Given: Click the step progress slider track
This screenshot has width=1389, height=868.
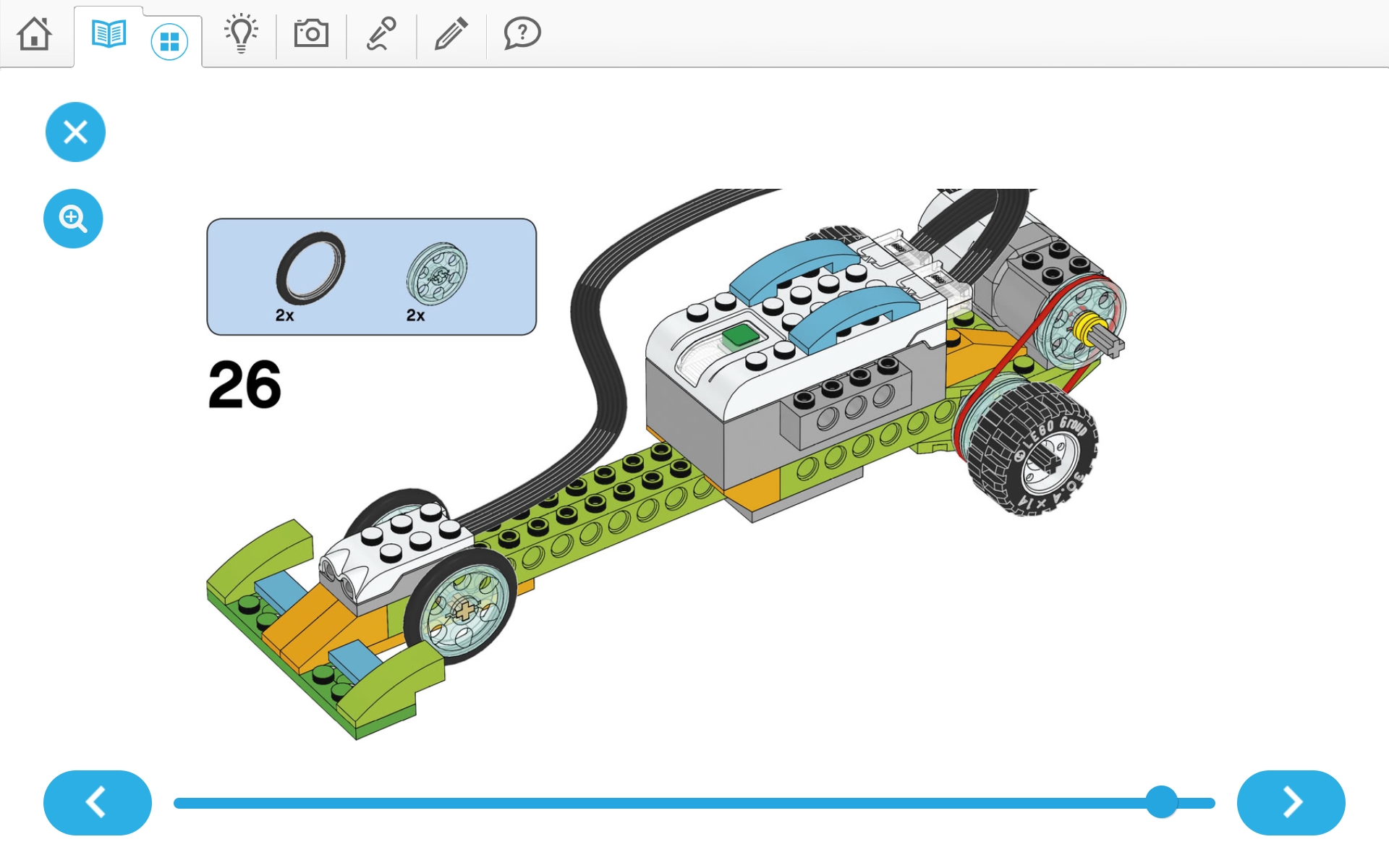Looking at the screenshot, I should pos(694,803).
